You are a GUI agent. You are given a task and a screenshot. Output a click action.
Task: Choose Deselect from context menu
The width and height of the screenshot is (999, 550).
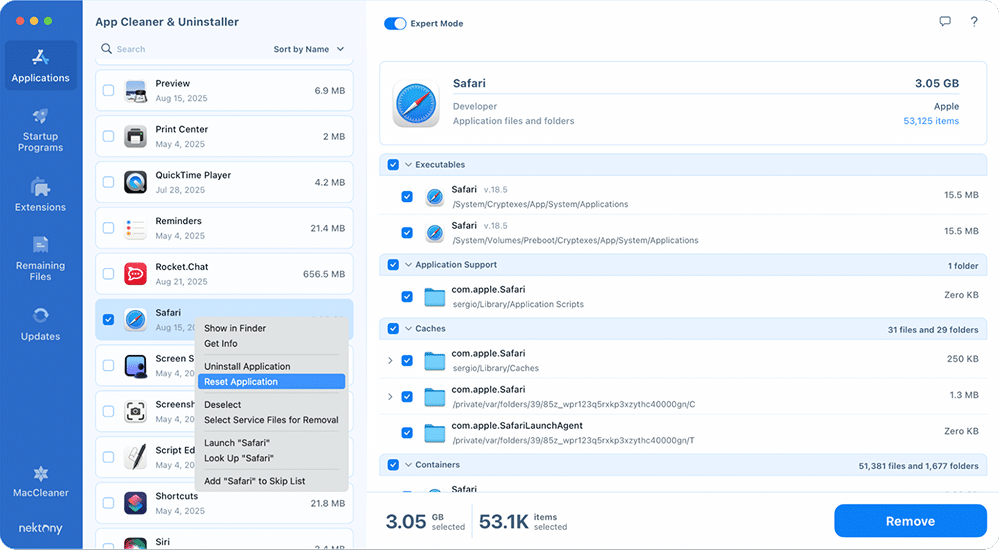click(x=271, y=405)
